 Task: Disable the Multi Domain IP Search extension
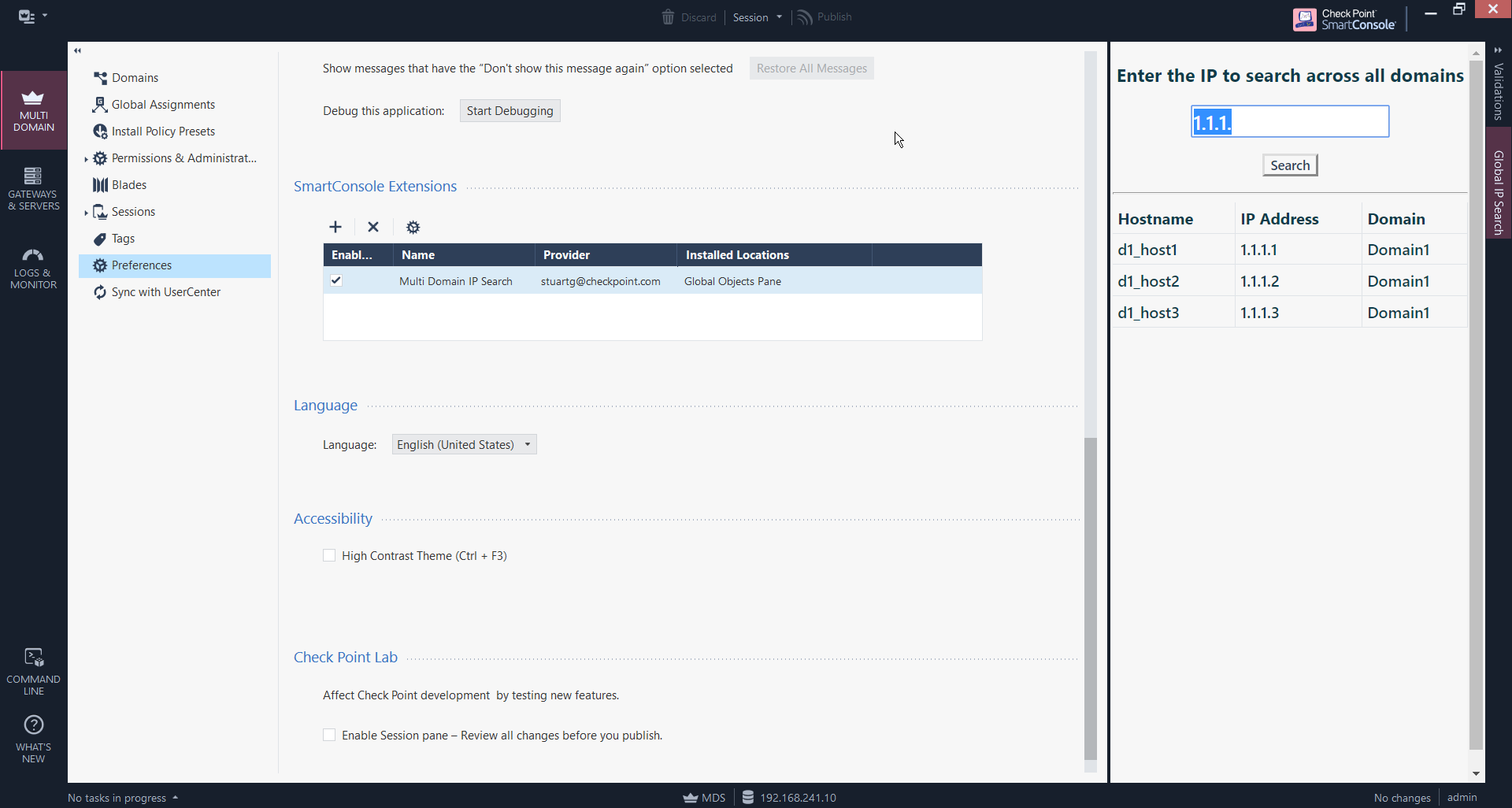(x=336, y=280)
